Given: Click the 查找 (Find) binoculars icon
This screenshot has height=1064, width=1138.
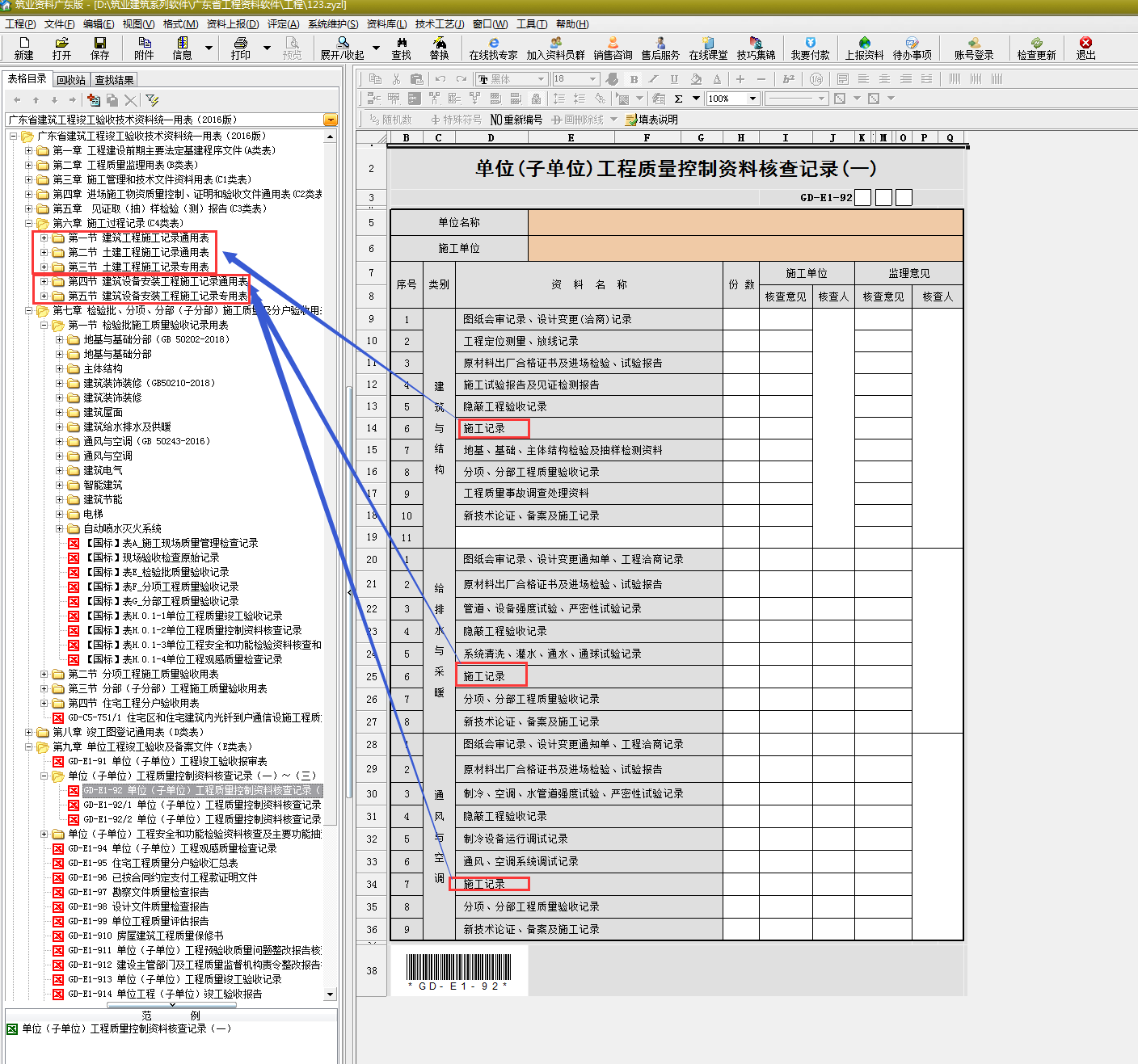Looking at the screenshot, I should [402, 42].
